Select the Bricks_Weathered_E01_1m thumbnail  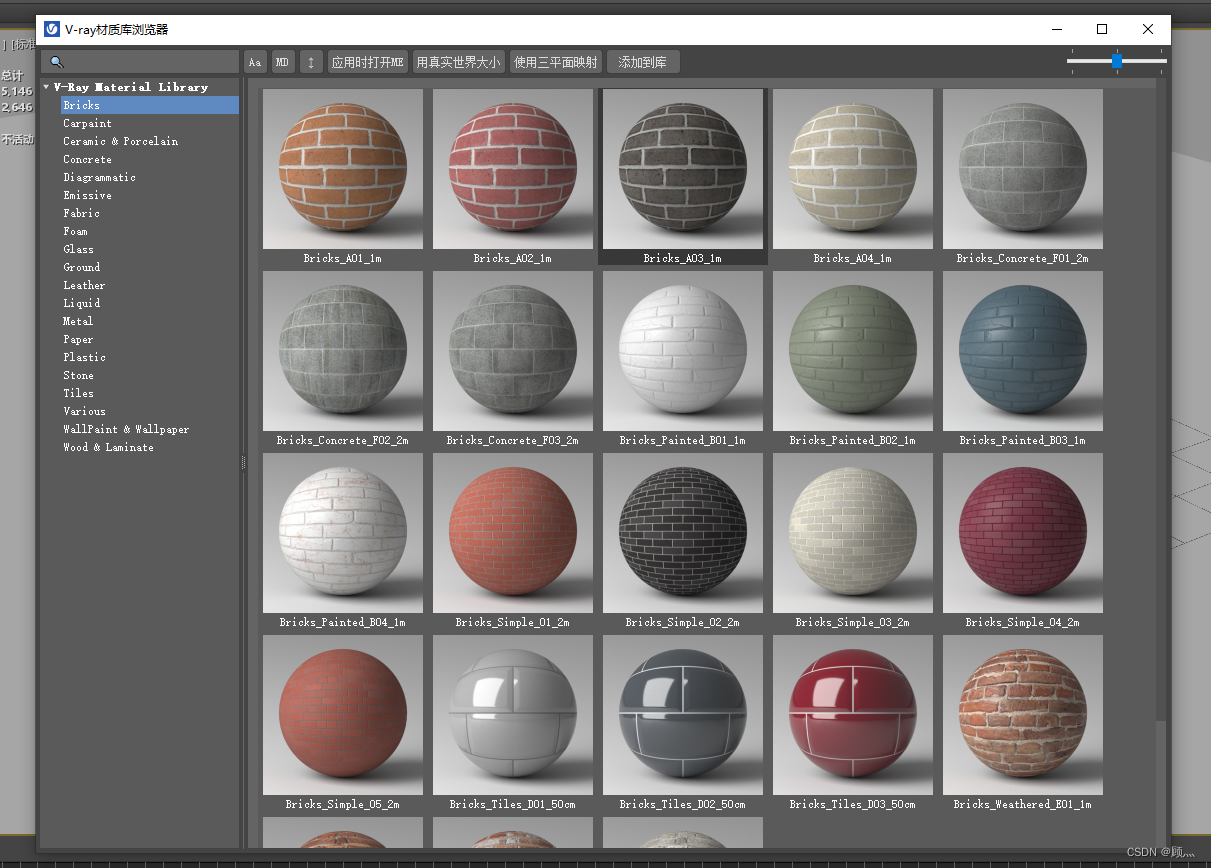tap(1023, 715)
